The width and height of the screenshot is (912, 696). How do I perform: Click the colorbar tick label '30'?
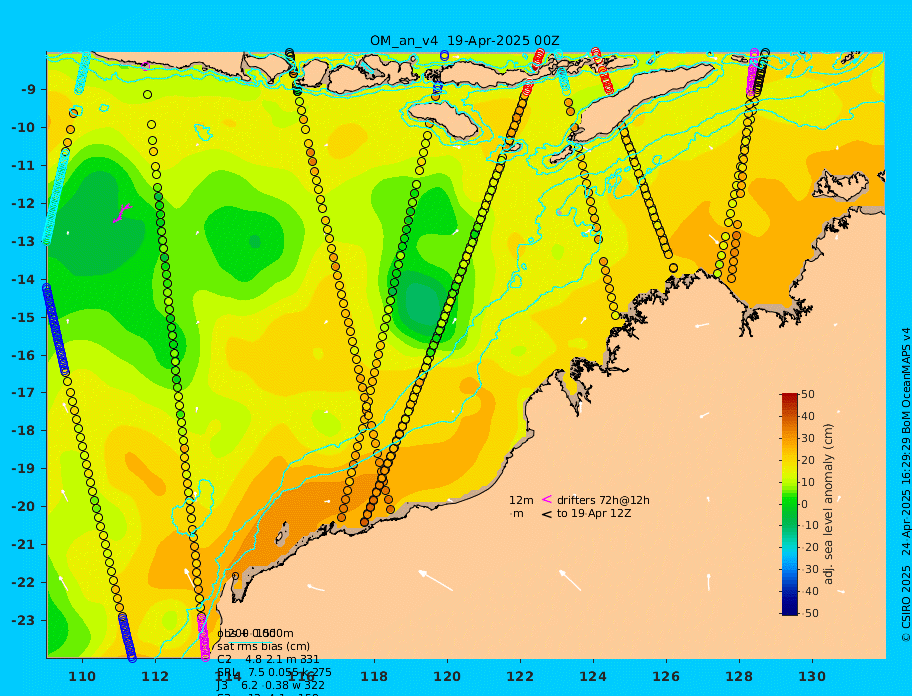(808, 438)
